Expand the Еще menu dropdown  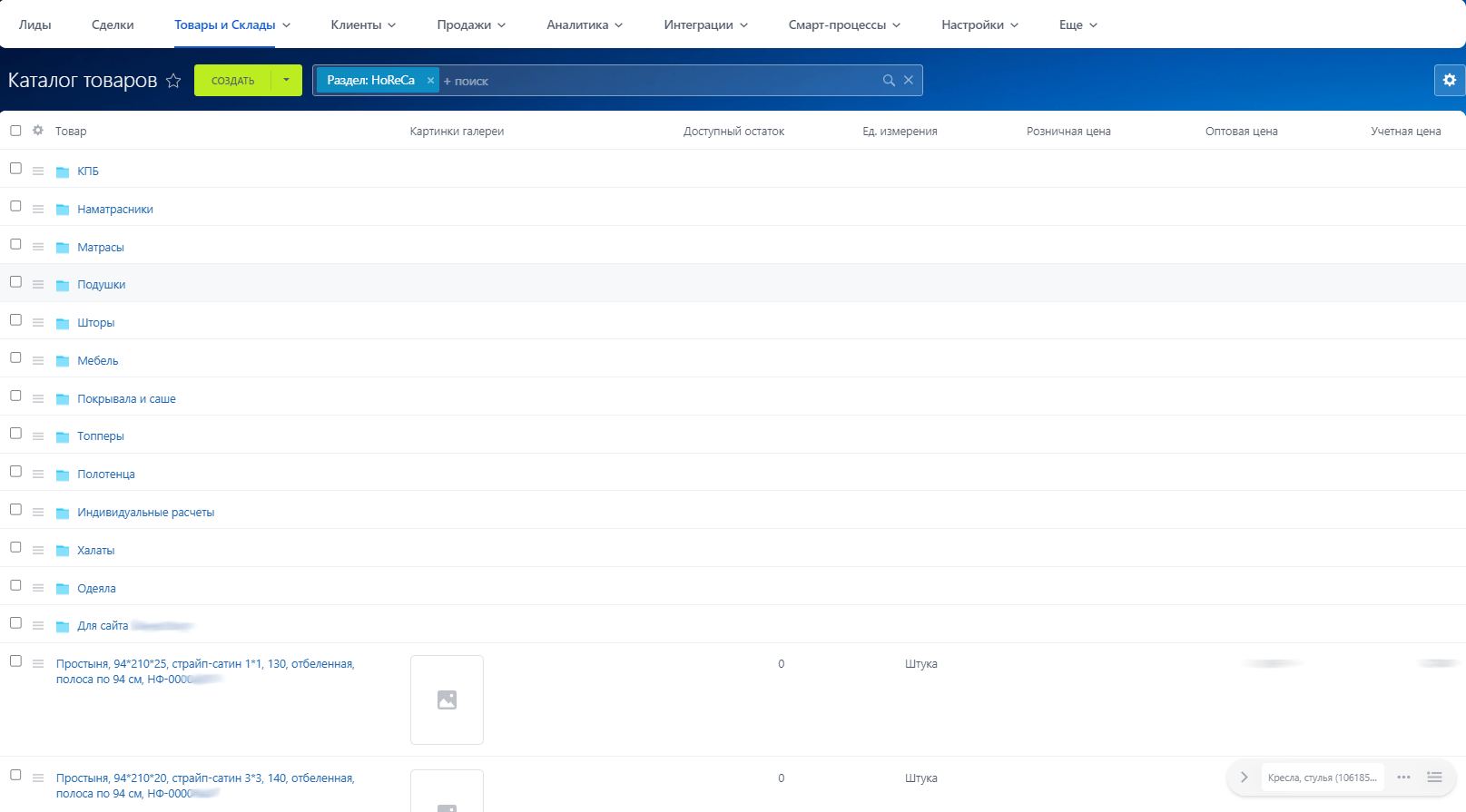pos(1077,25)
